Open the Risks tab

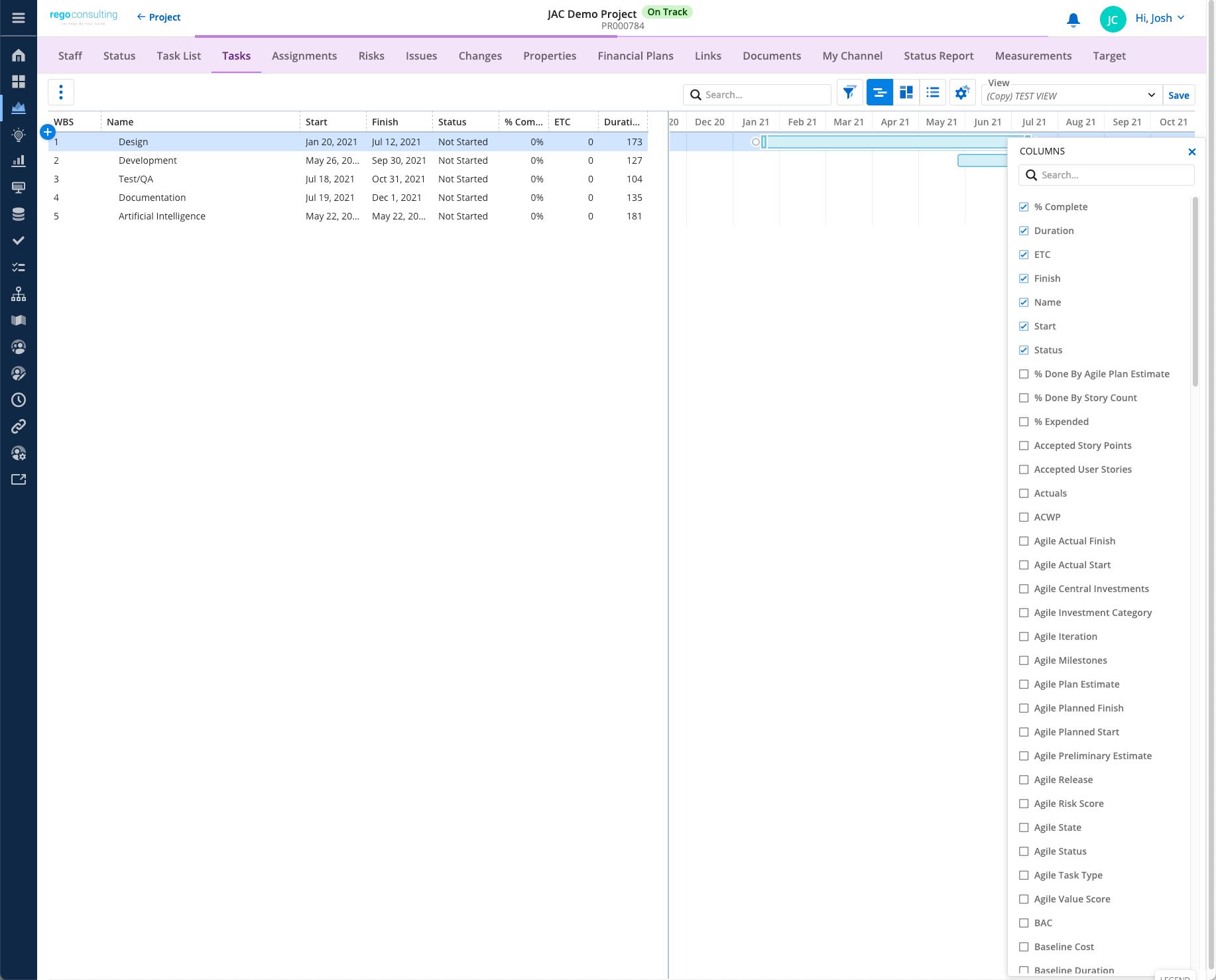(x=371, y=56)
